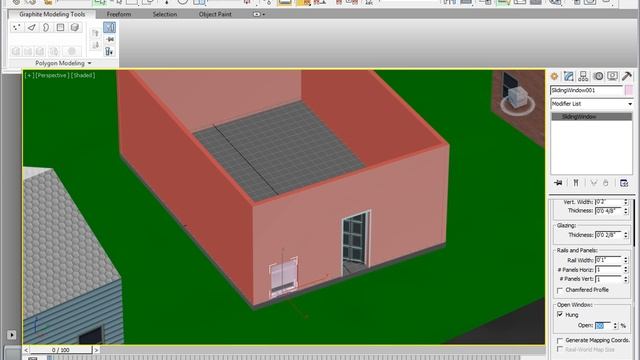Enable Generate Mapping Coords checkbox

click(560, 340)
